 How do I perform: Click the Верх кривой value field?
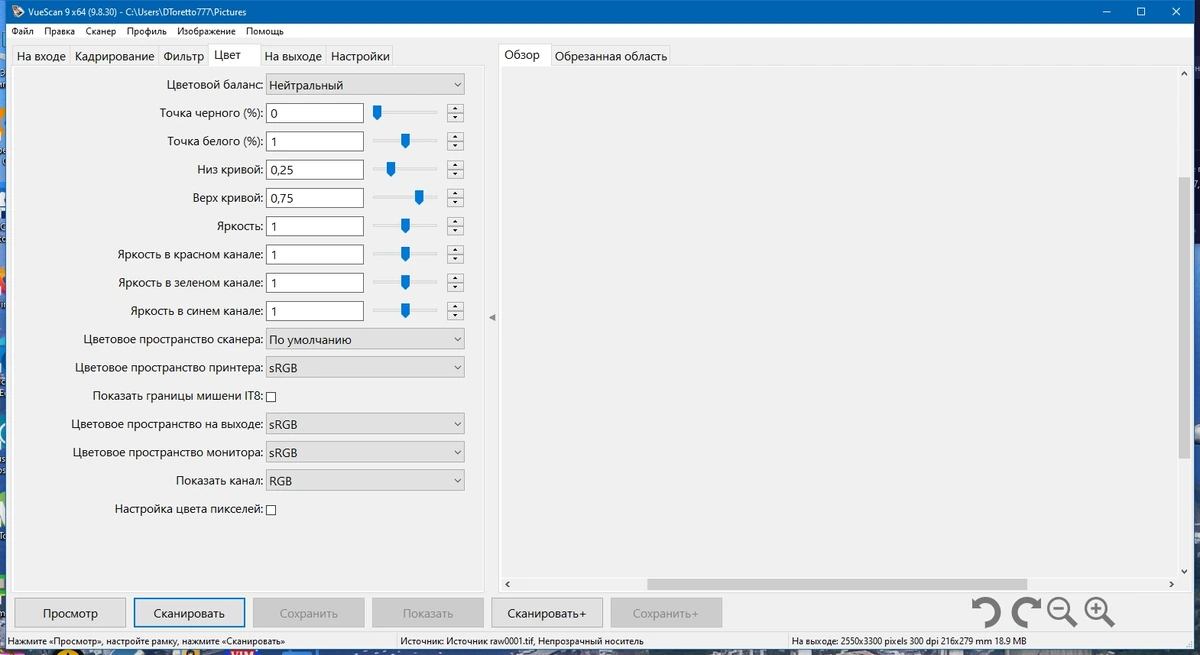pyautogui.click(x=315, y=198)
